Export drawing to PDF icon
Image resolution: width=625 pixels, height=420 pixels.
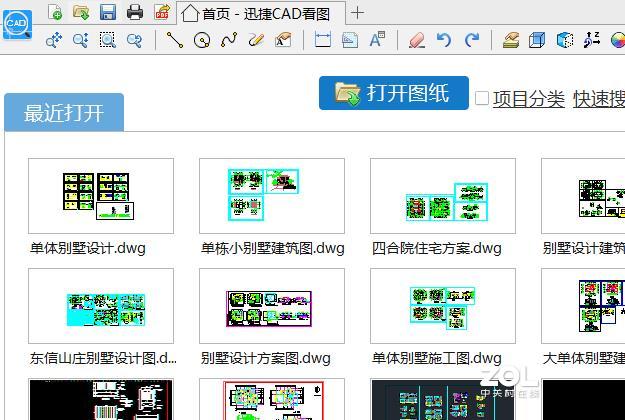(162, 12)
